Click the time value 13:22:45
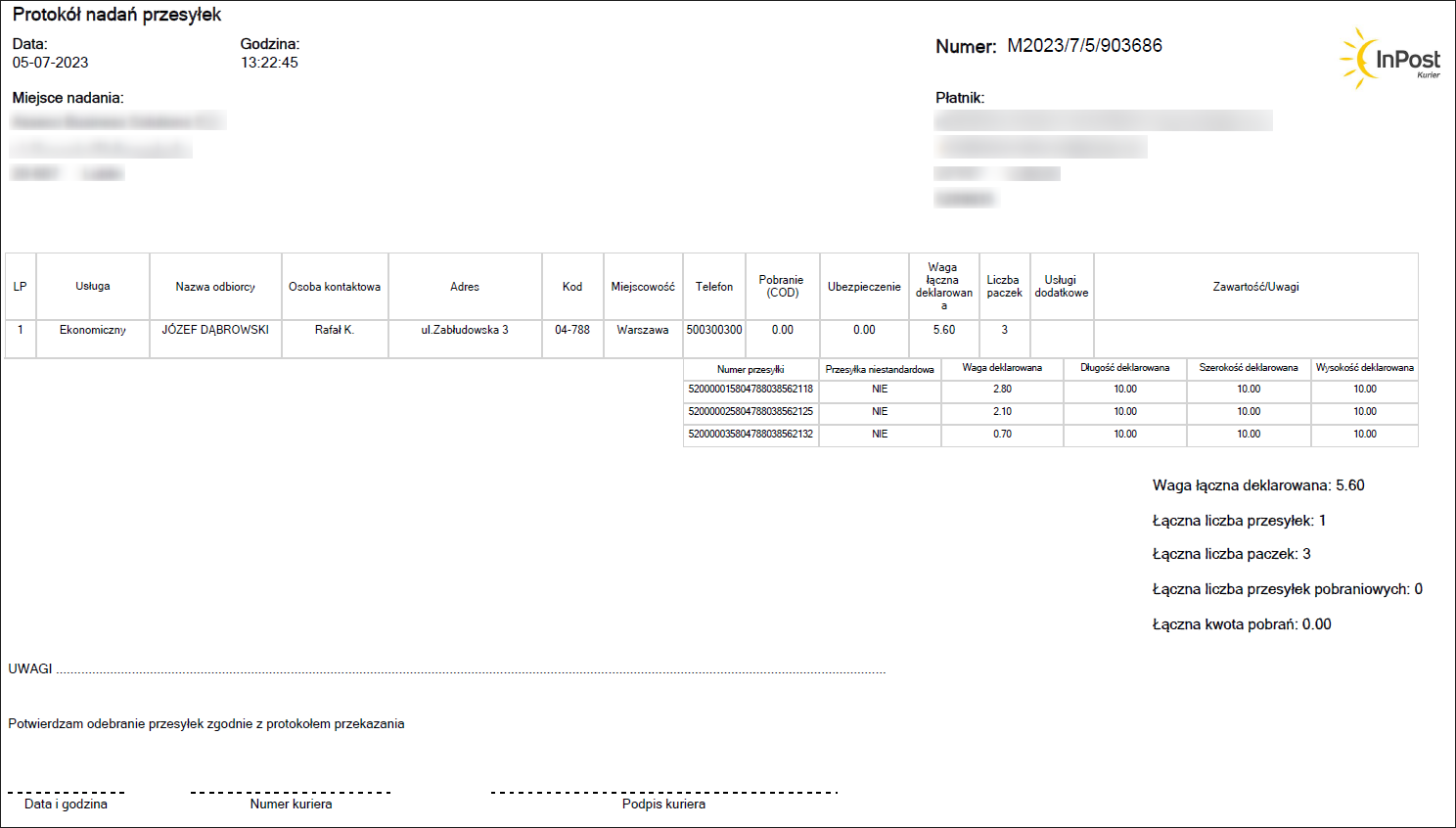This screenshot has height=828, width=1456. coord(269,63)
